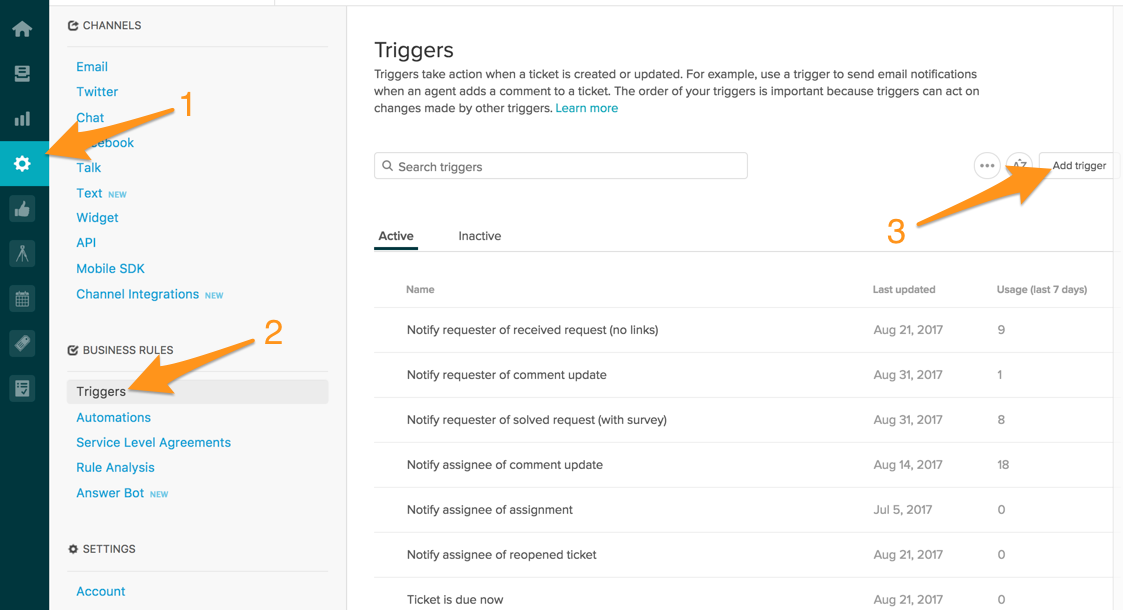The image size is (1123, 610).
Task: Open the three-dots more options menu
Action: tap(987, 165)
